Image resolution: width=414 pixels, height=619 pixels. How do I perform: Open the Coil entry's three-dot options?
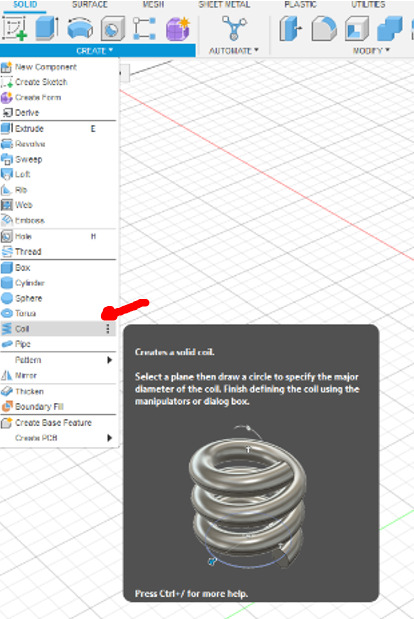pos(108,329)
